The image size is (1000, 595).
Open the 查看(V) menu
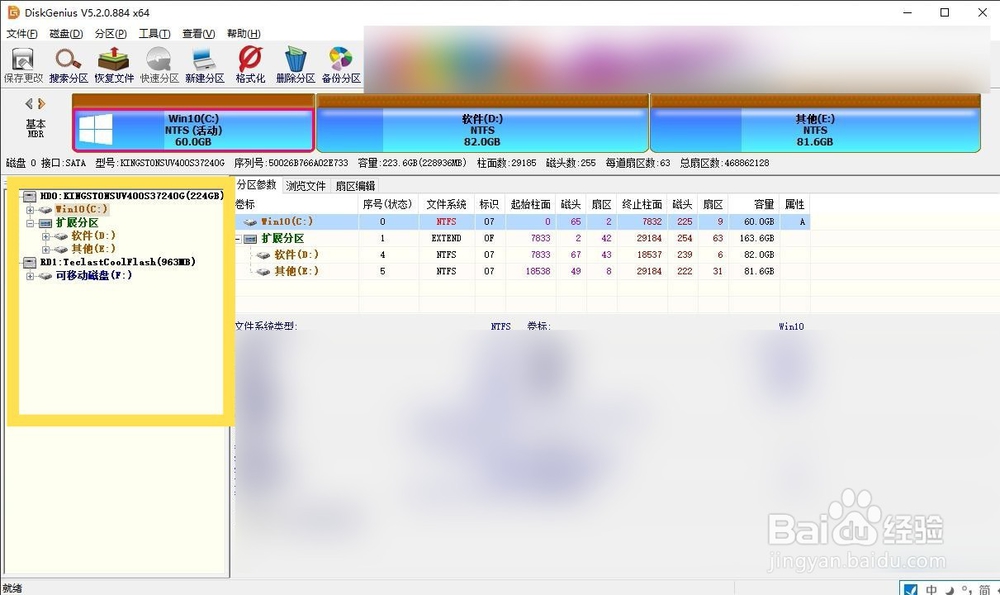coord(198,34)
